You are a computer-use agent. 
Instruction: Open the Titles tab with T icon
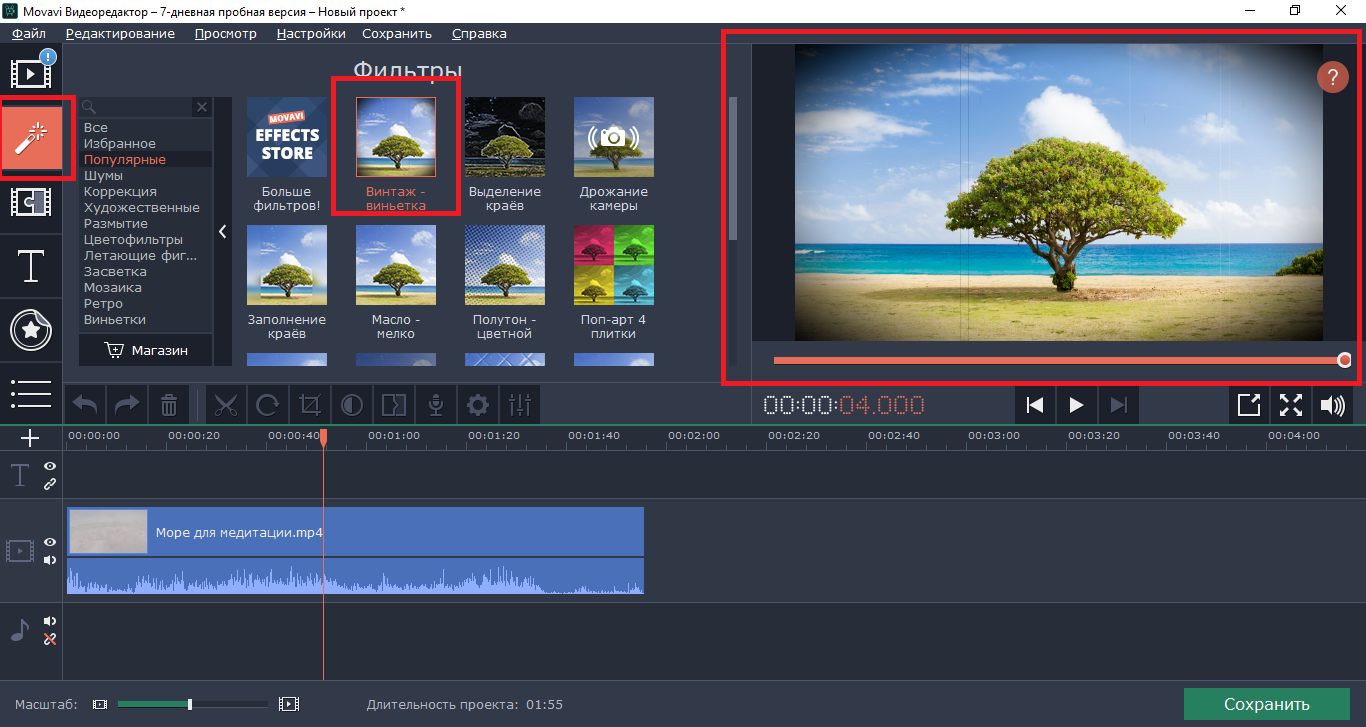31,267
